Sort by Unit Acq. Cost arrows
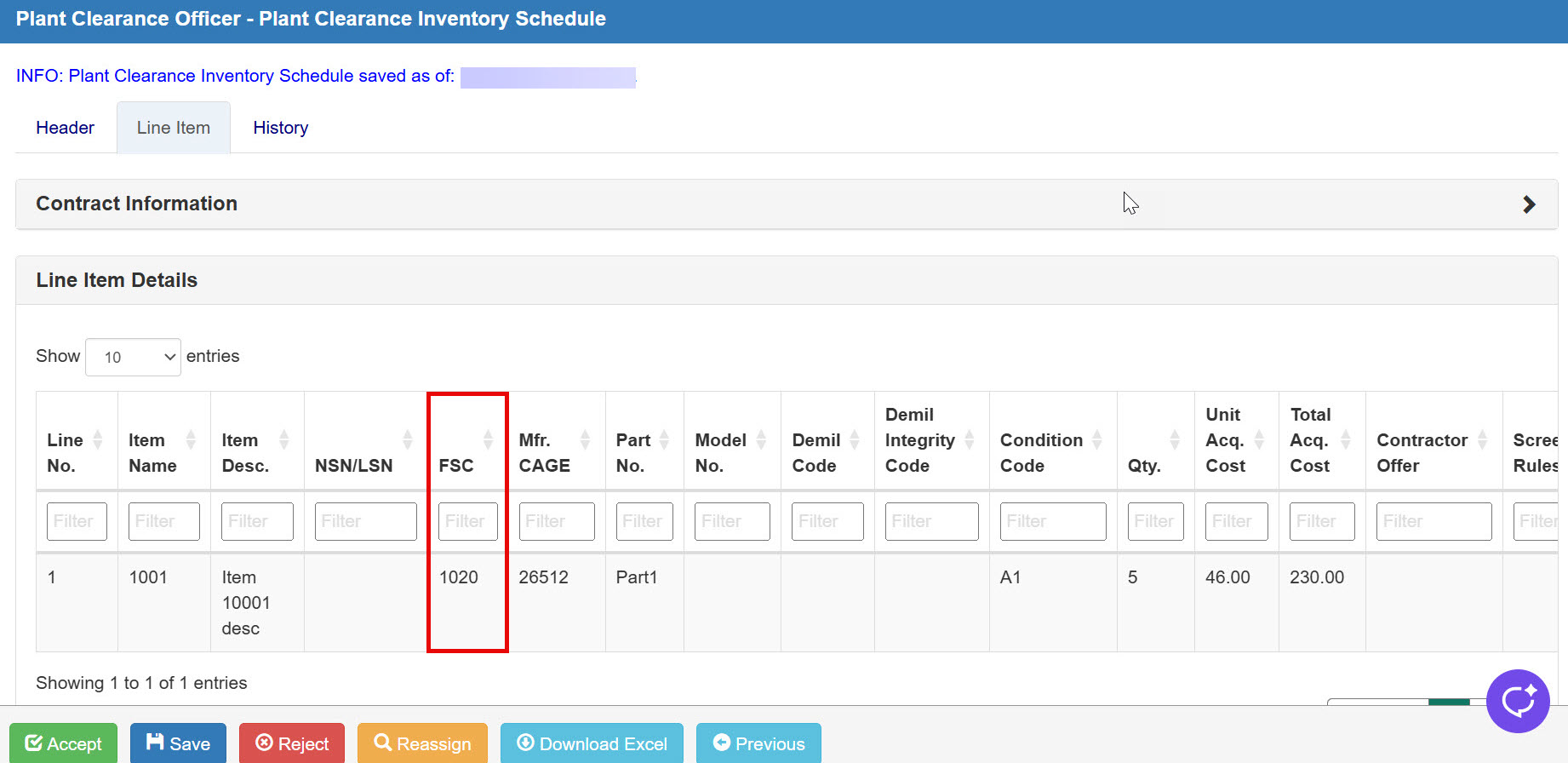 point(1259,439)
